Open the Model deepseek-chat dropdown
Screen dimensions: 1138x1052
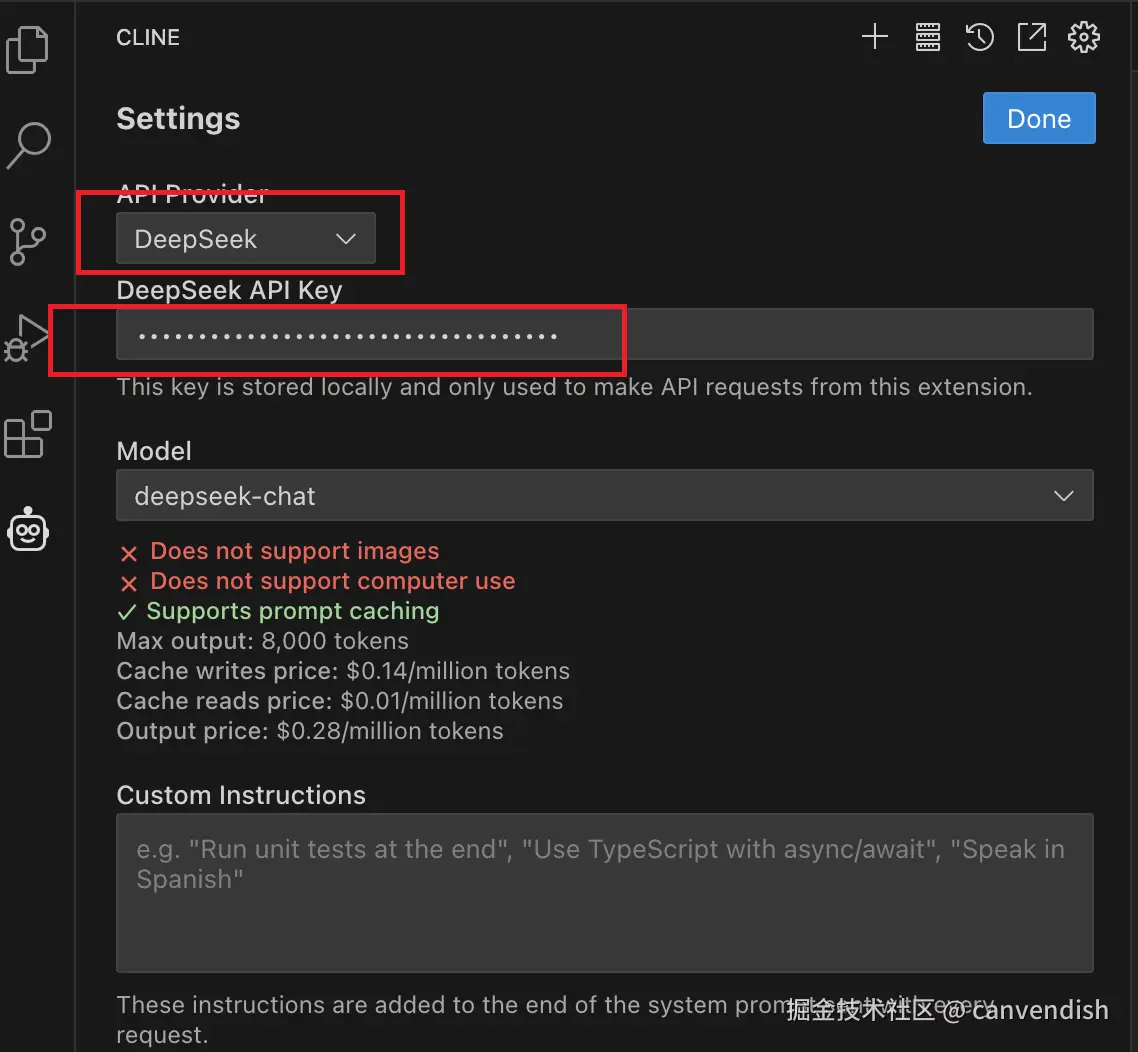click(605, 496)
